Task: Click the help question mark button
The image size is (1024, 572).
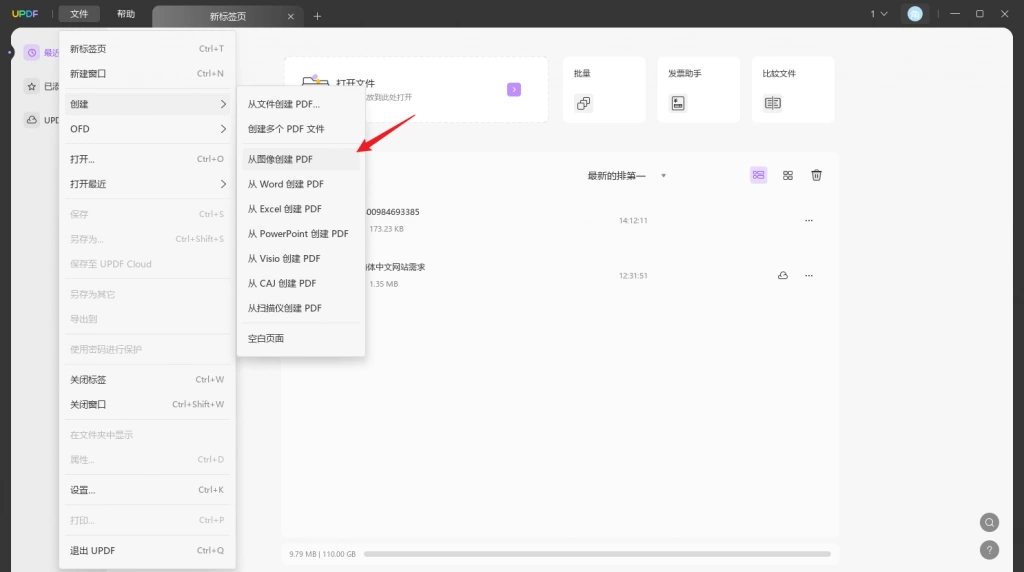Action: pos(989,550)
